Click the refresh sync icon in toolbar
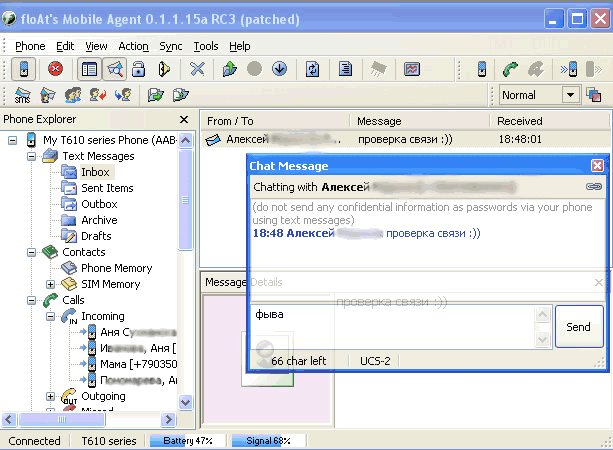Image resolution: width=613 pixels, height=450 pixels. (312, 69)
